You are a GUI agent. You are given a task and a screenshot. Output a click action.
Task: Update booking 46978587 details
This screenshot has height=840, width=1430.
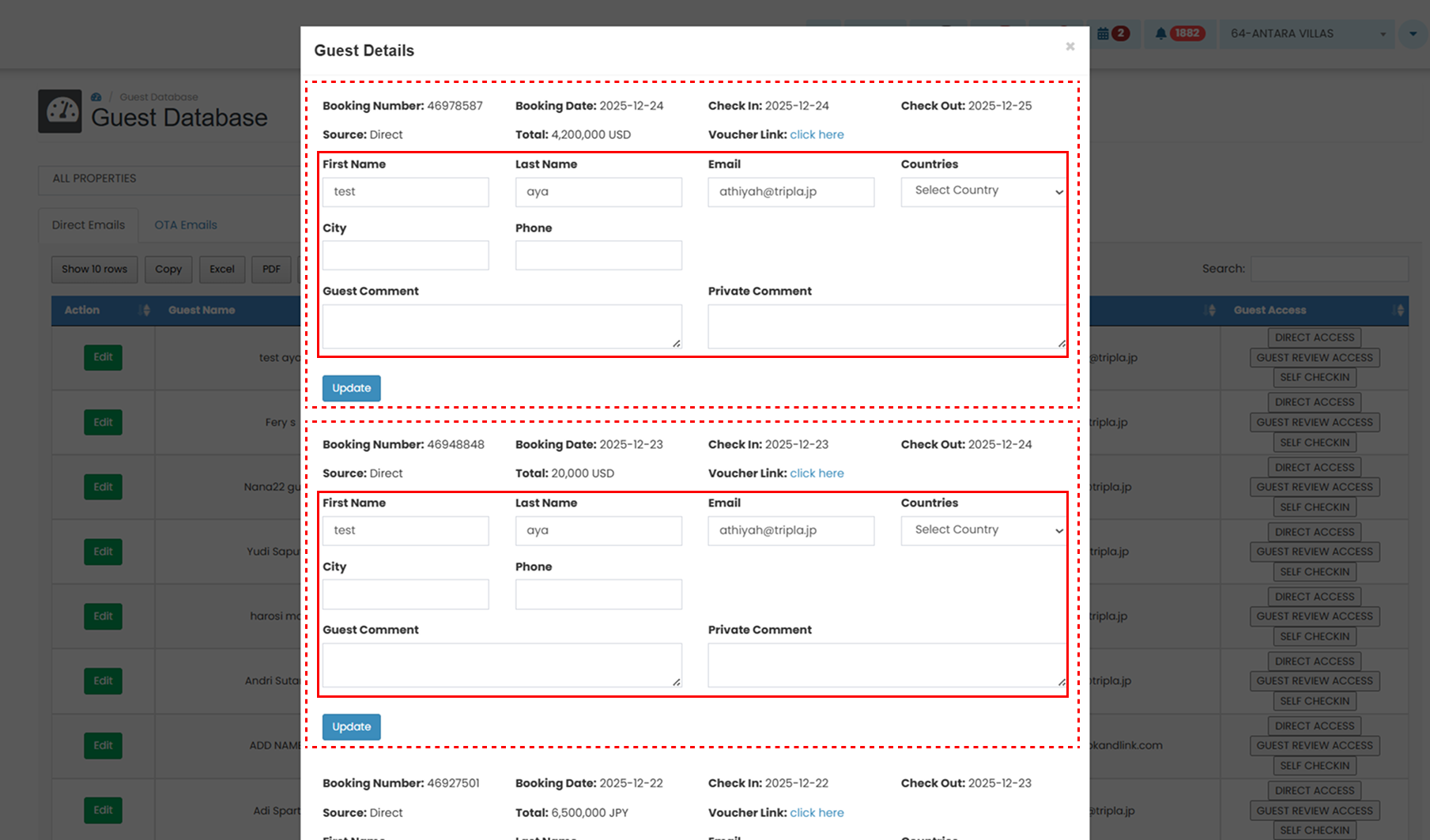click(x=351, y=387)
